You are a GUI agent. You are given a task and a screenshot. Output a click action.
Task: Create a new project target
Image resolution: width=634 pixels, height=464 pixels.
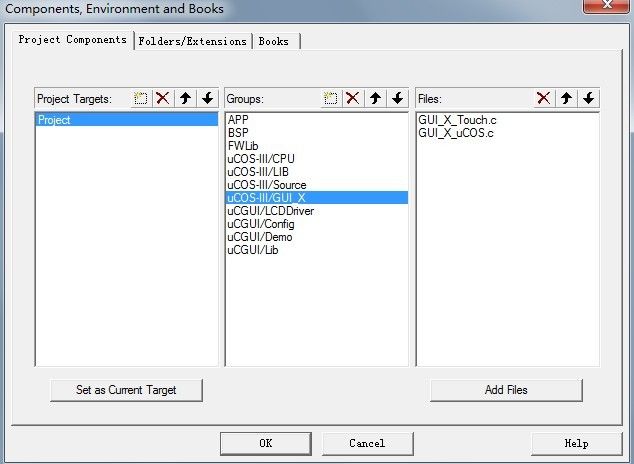coord(141,98)
